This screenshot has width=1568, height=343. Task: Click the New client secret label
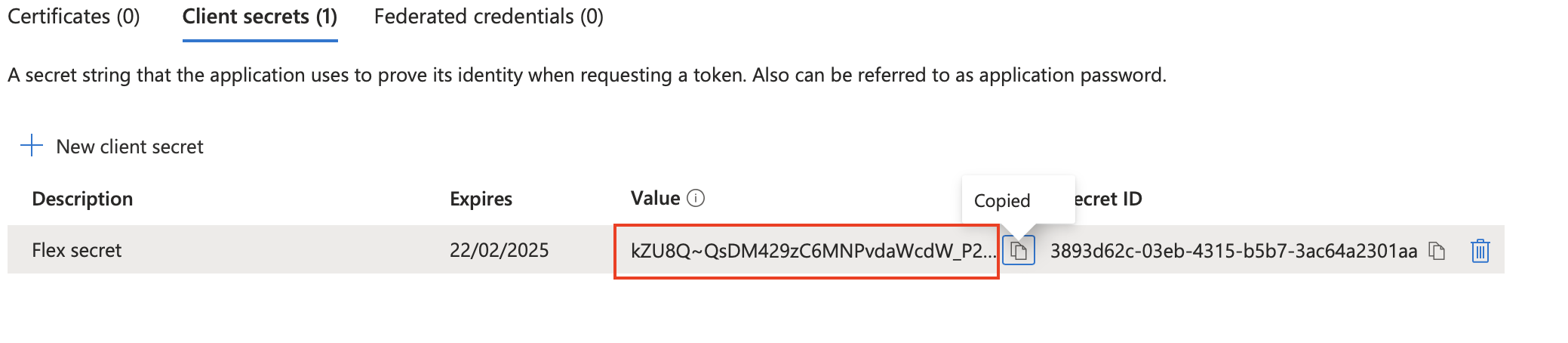pos(130,147)
